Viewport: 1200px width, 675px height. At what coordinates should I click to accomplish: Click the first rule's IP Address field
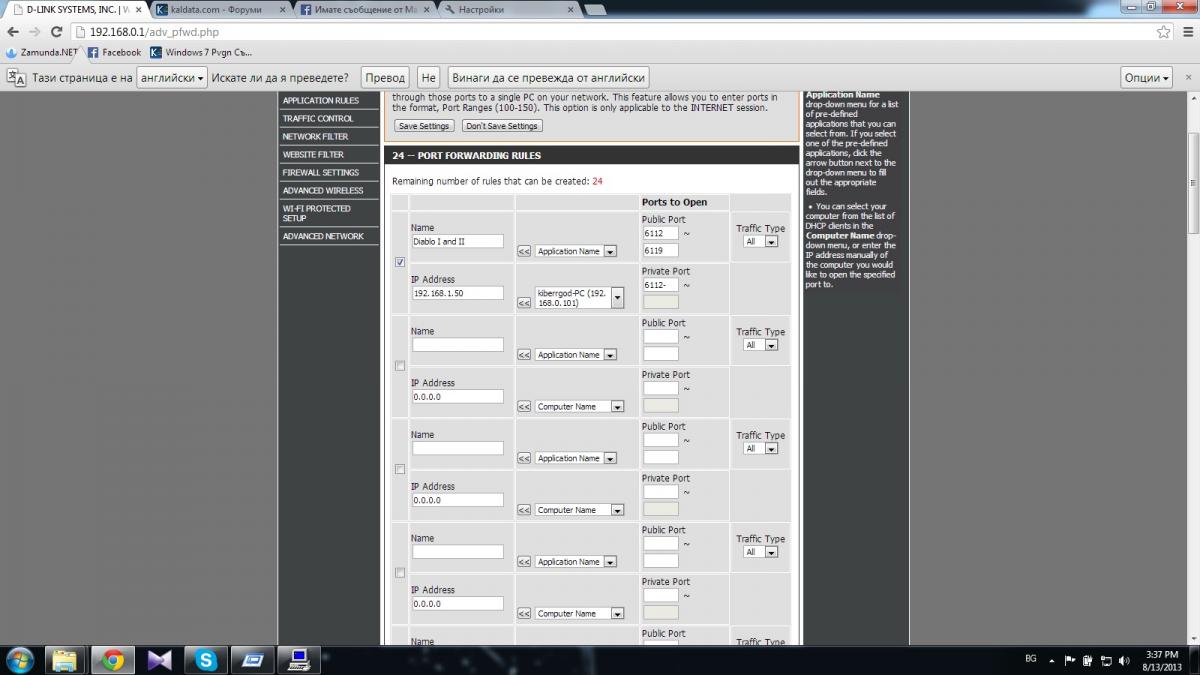click(x=458, y=293)
